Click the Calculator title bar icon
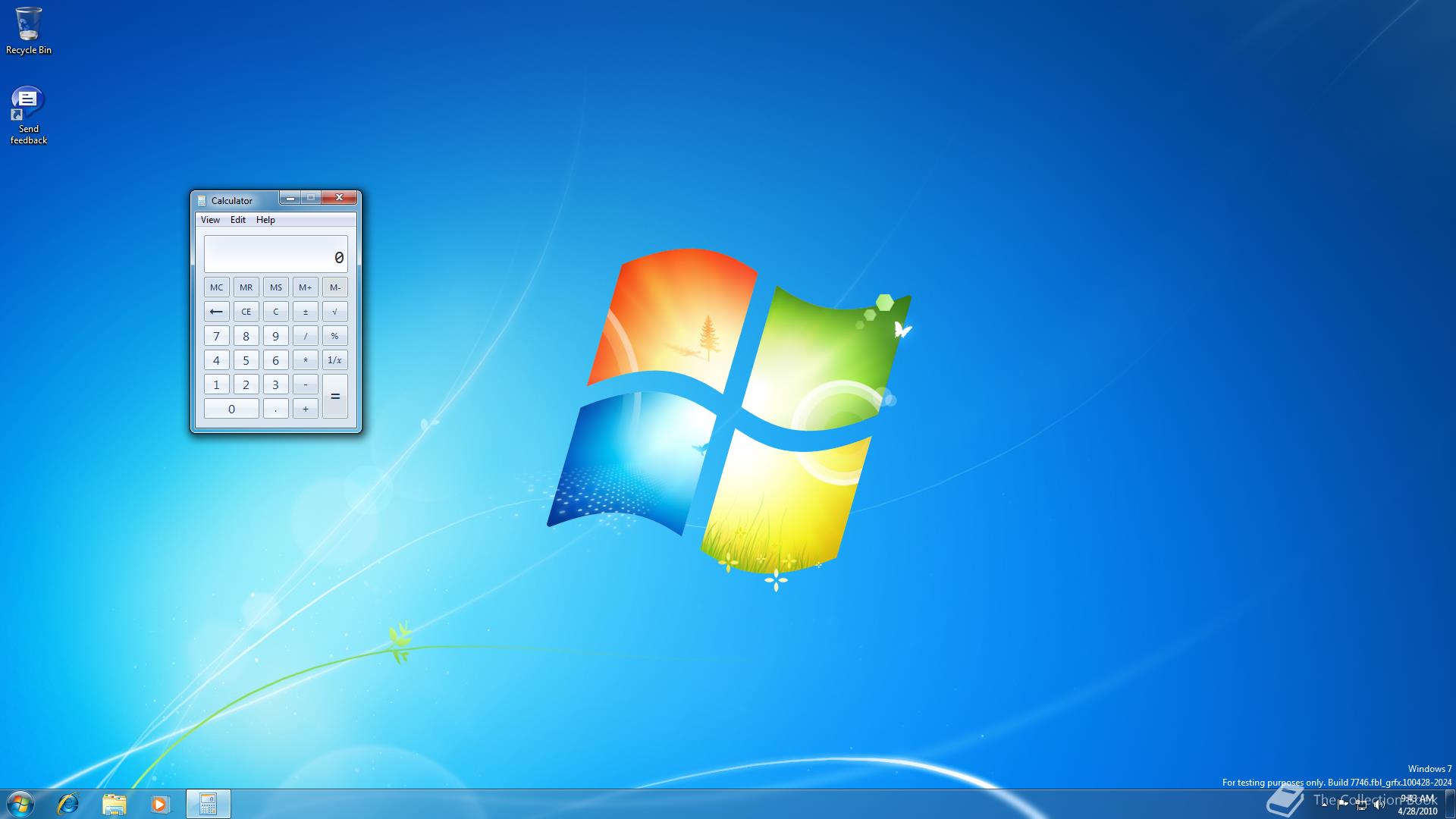This screenshot has height=819, width=1456. [x=202, y=201]
